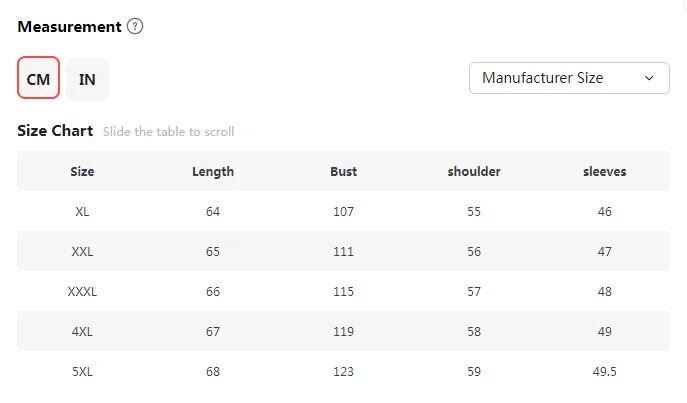Click the Measurement help question mark icon
Screen dimensions: 687x403
click(x=135, y=27)
